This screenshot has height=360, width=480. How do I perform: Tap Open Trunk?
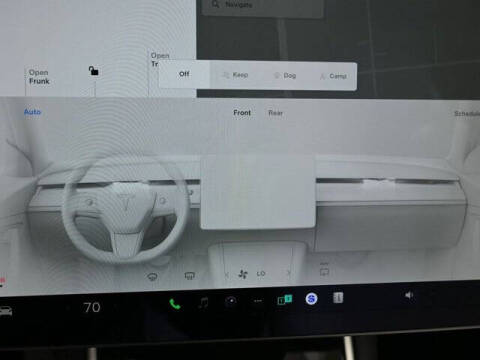[159, 59]
